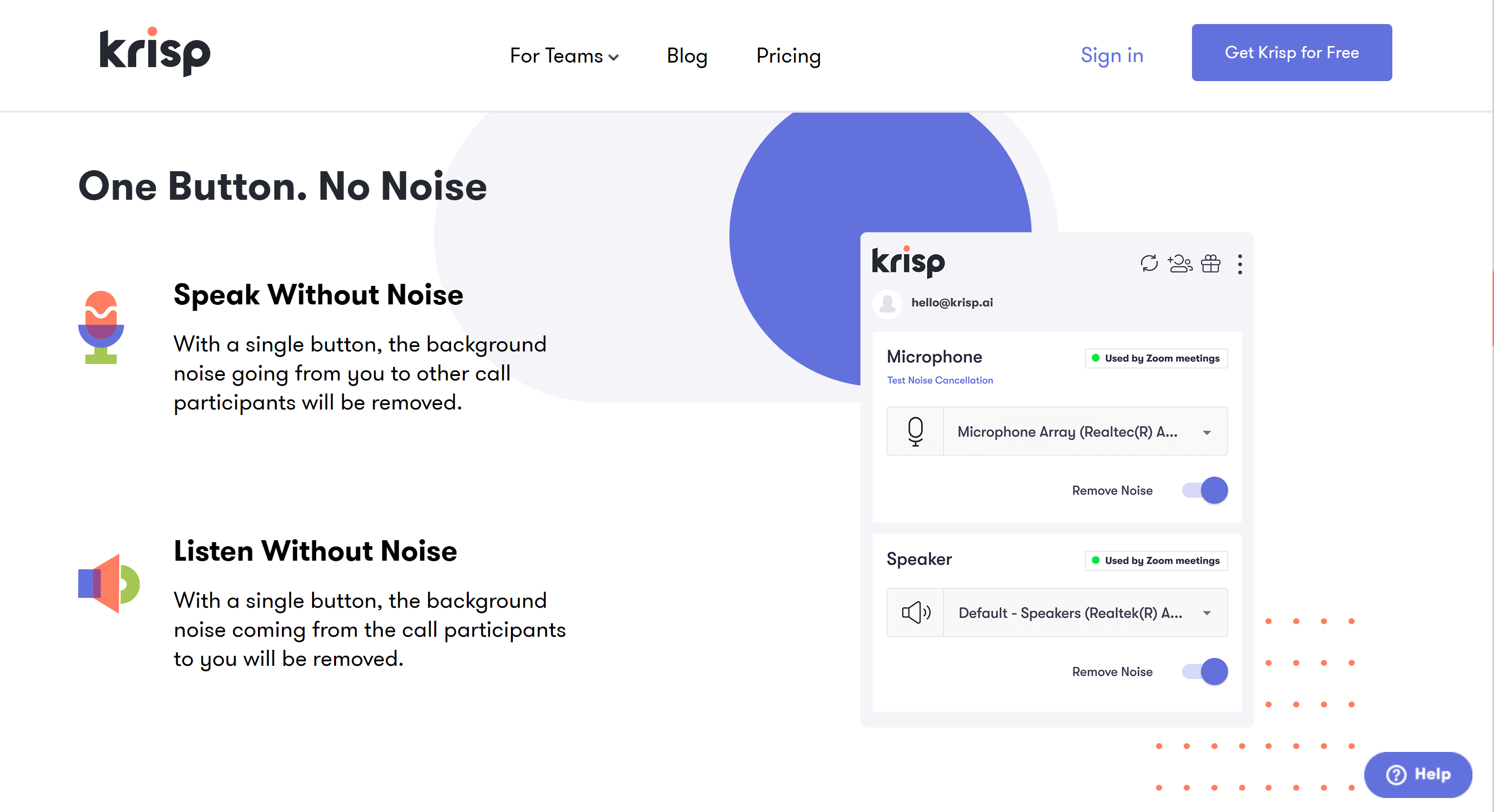Viewport: 1494px width, 812px height.
Task: Toggle Remove Noise for the Microphone
Action: (x=1205, y=490)
